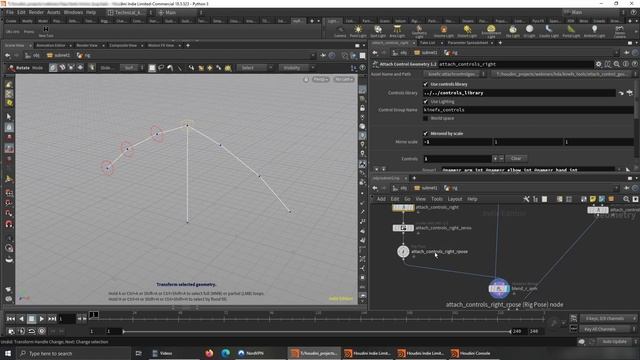Toggle pin on the network editor pane

click(x=626, y=188)
